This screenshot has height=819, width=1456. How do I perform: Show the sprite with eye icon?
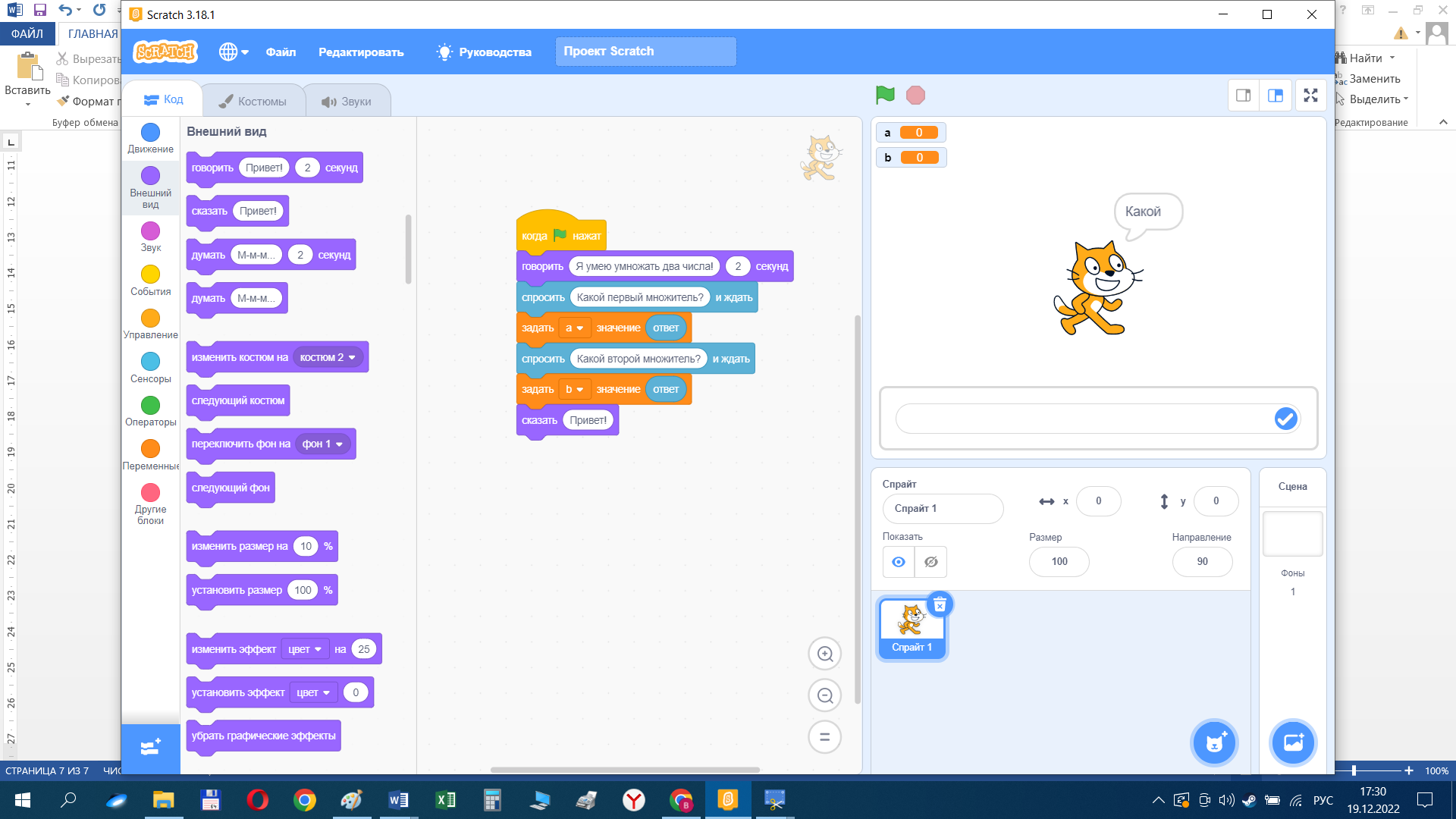click(899, 562)
